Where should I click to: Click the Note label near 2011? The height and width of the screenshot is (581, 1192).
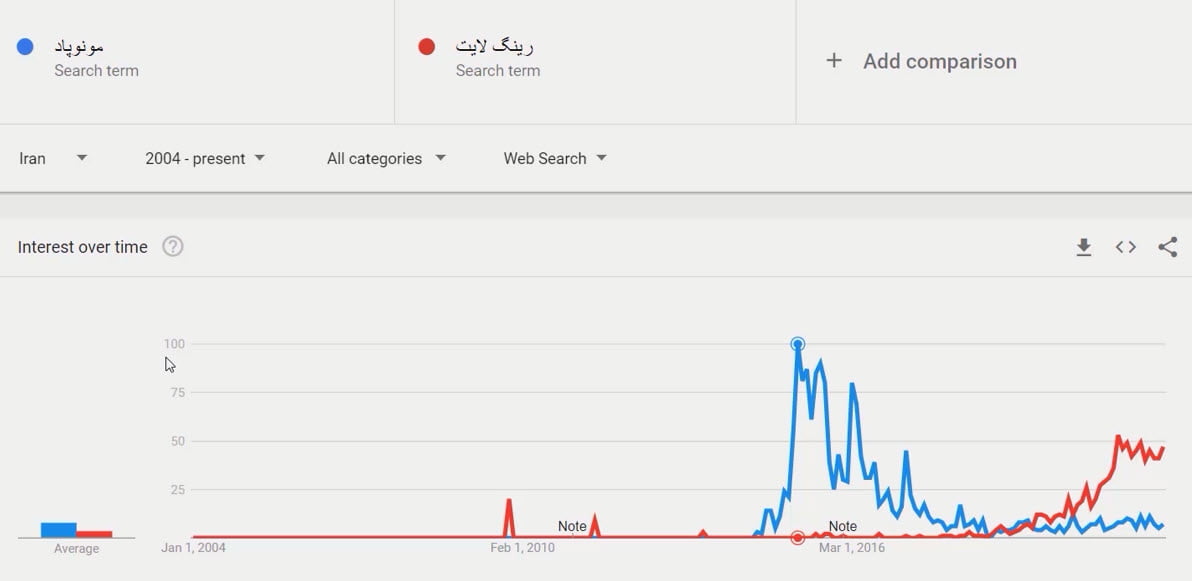[x=572, y=526]
